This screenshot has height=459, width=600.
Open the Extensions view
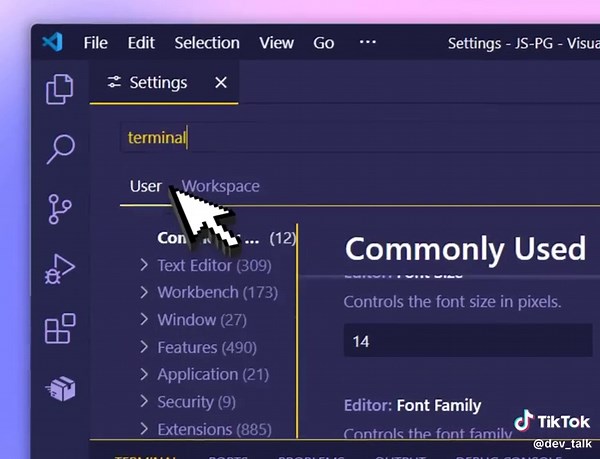pyautogui.click(x=60, y=329)
